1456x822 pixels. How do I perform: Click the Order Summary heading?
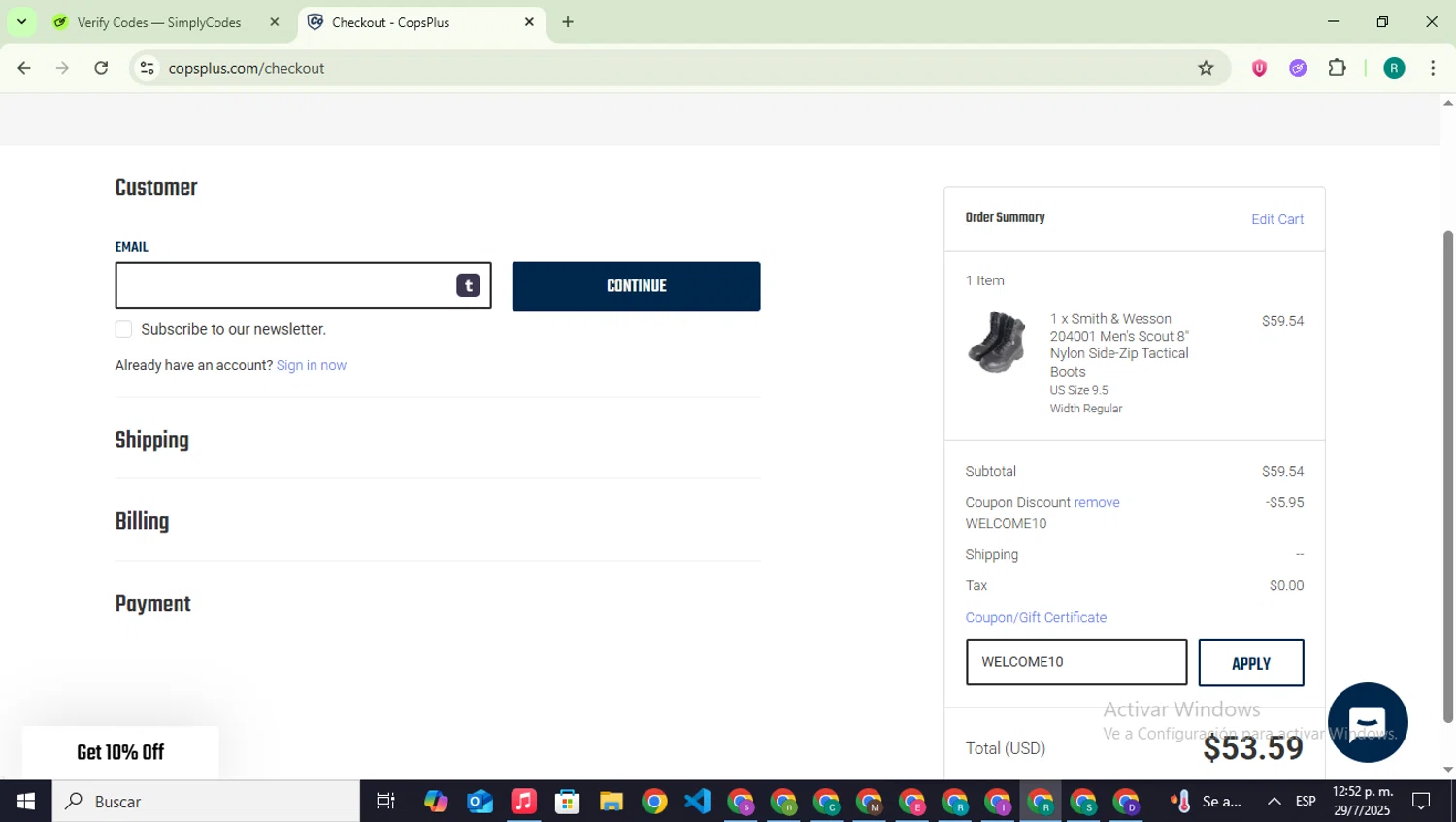point(1005,218)
